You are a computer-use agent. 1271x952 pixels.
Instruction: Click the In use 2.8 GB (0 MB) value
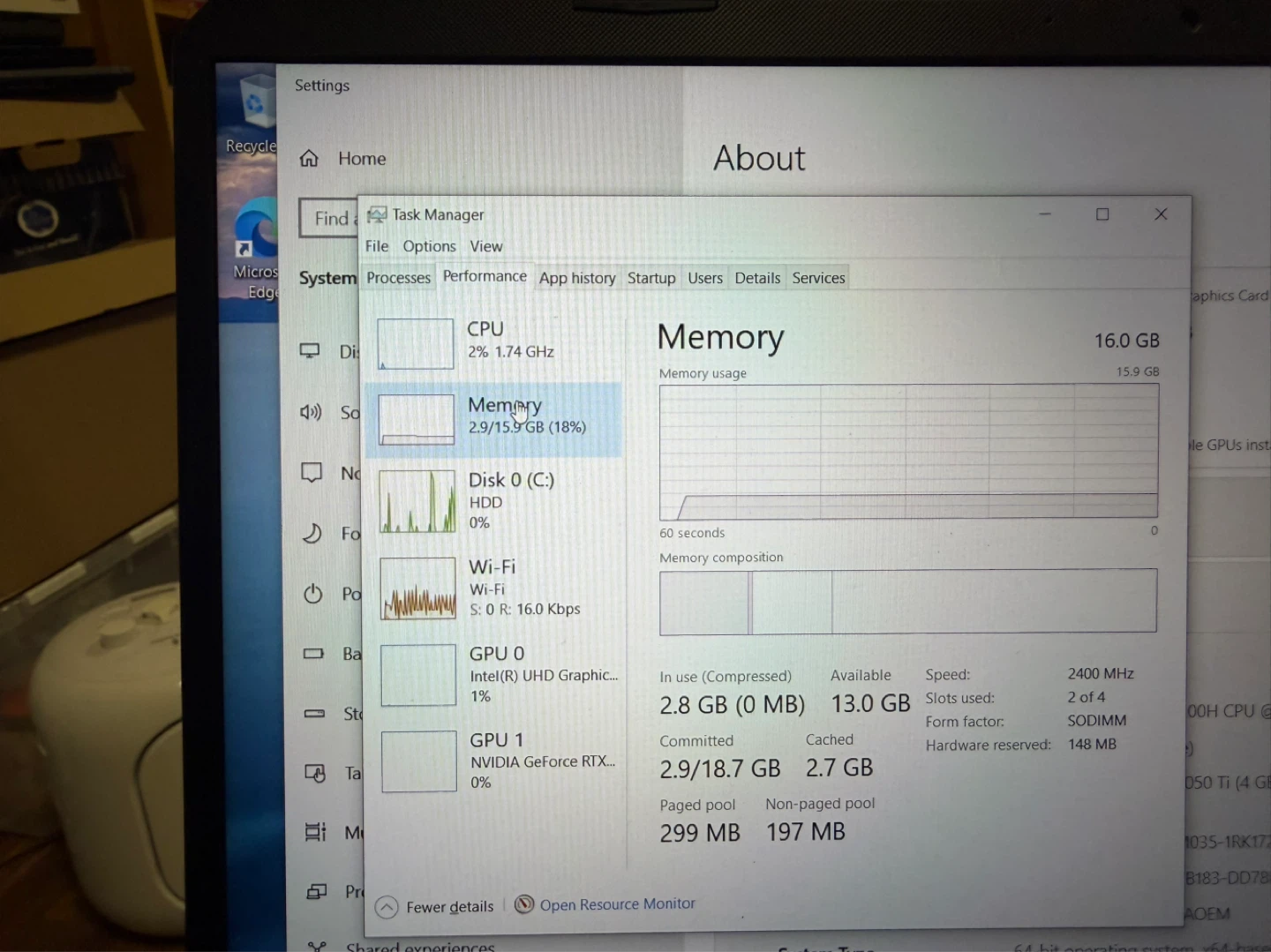pyautogui.click(x=732, y=705)
